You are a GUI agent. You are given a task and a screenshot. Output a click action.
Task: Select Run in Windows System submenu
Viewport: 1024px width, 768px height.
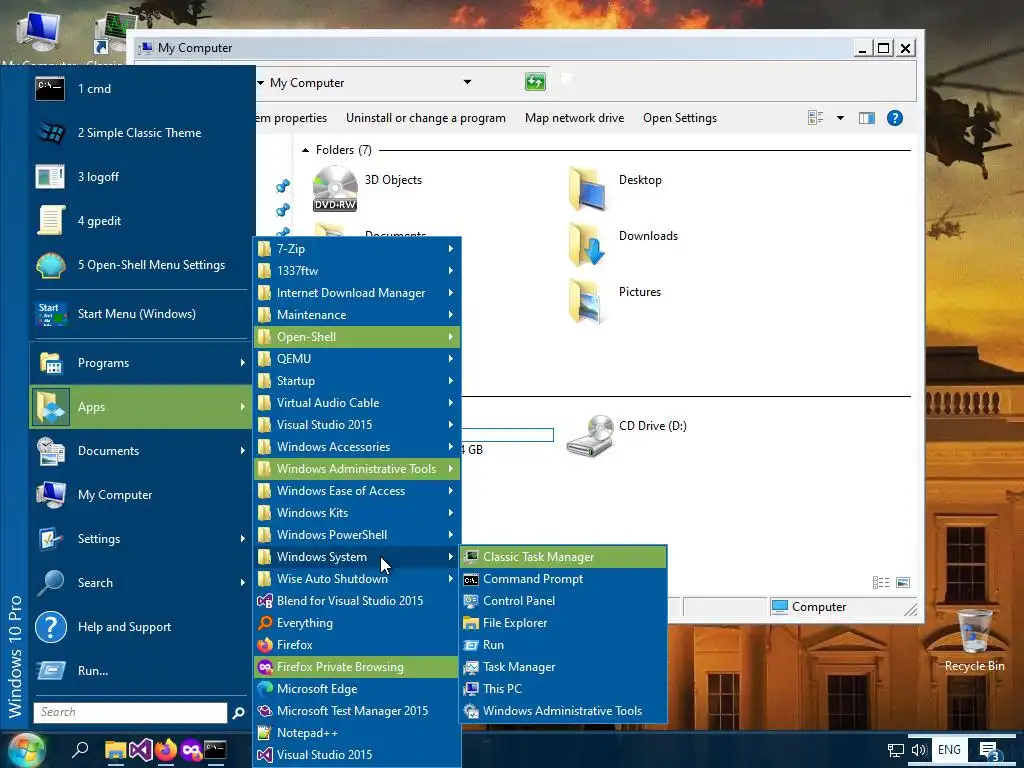563,645
